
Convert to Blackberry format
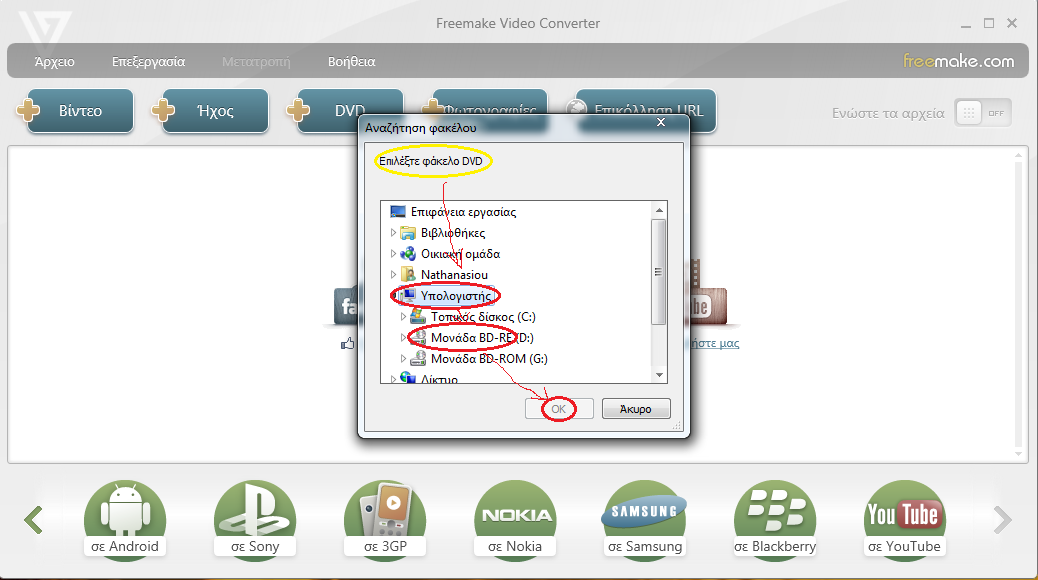tap(775, 520)
